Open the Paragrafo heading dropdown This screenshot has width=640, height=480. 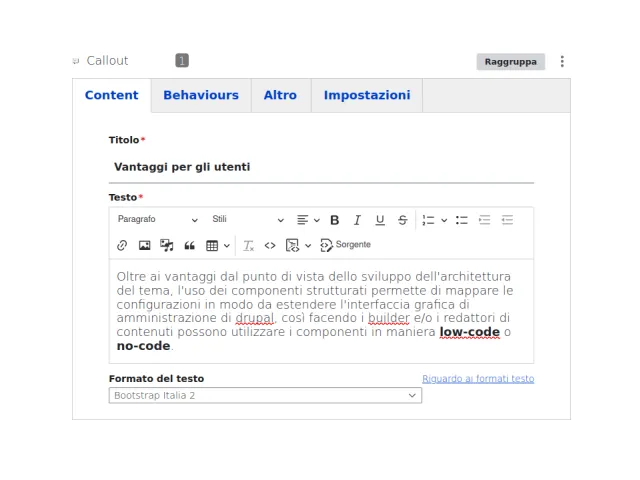(158, 220)
